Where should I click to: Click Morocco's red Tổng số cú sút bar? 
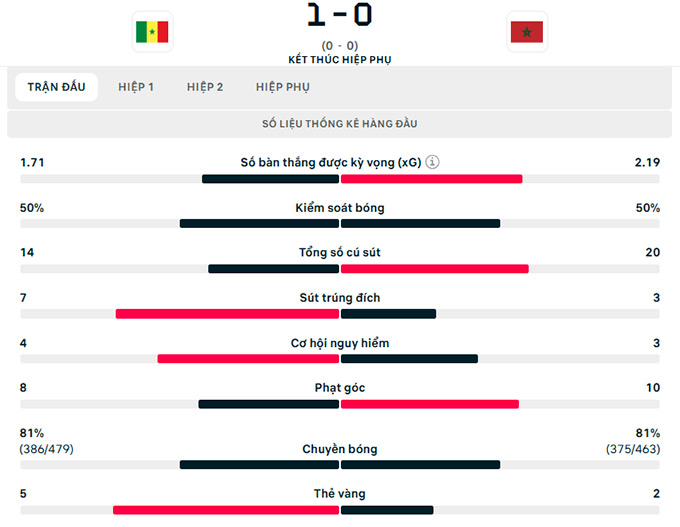435,269
